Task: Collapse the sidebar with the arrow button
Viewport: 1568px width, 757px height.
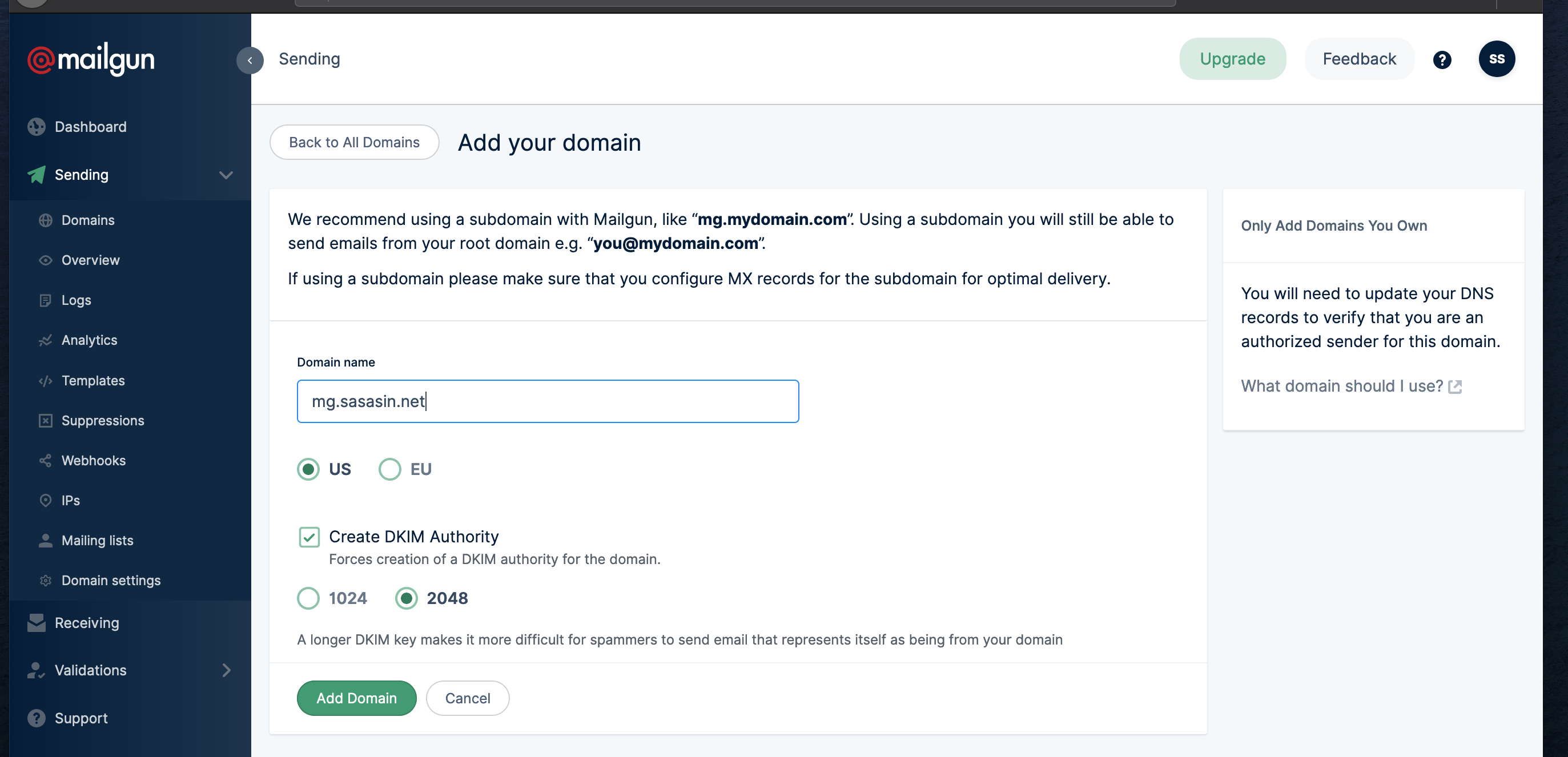Action: pyautogui.click(x=250, y=61)
